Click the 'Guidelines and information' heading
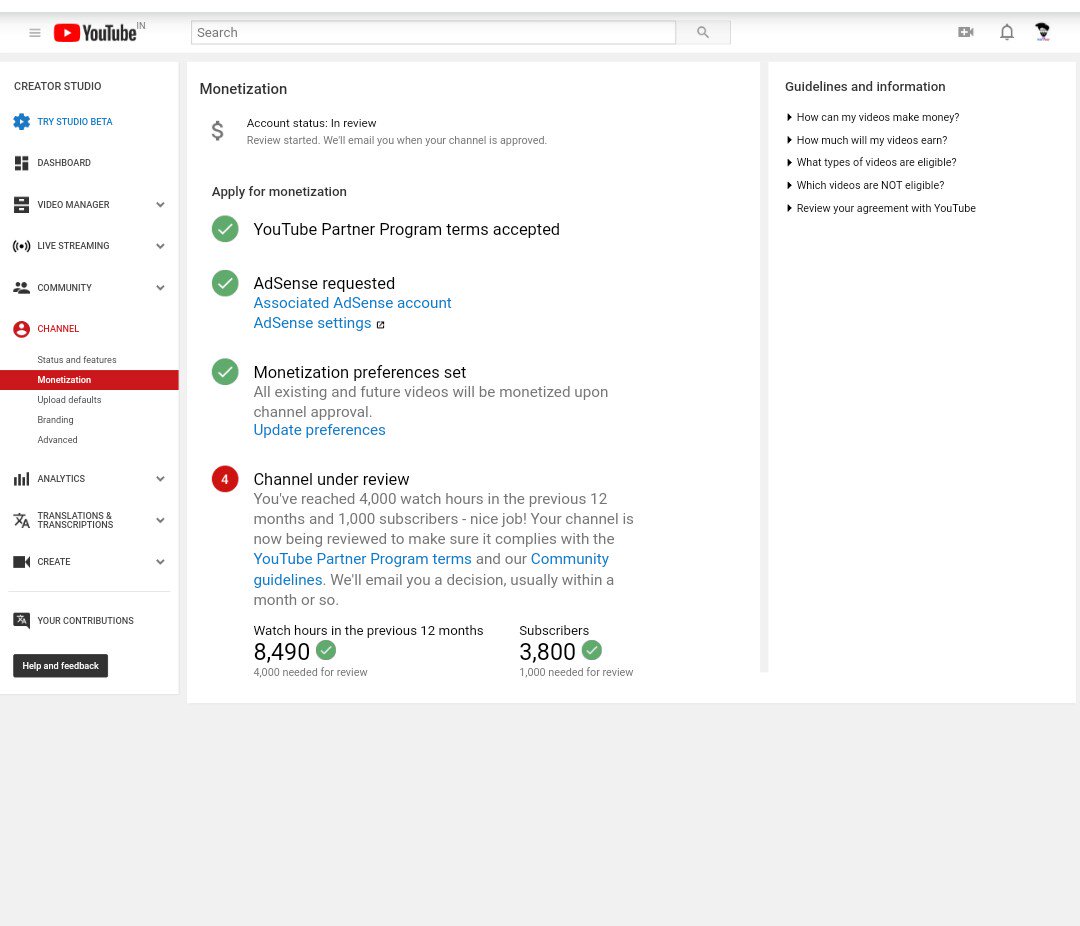The image size is (1080, 926). 865,87
